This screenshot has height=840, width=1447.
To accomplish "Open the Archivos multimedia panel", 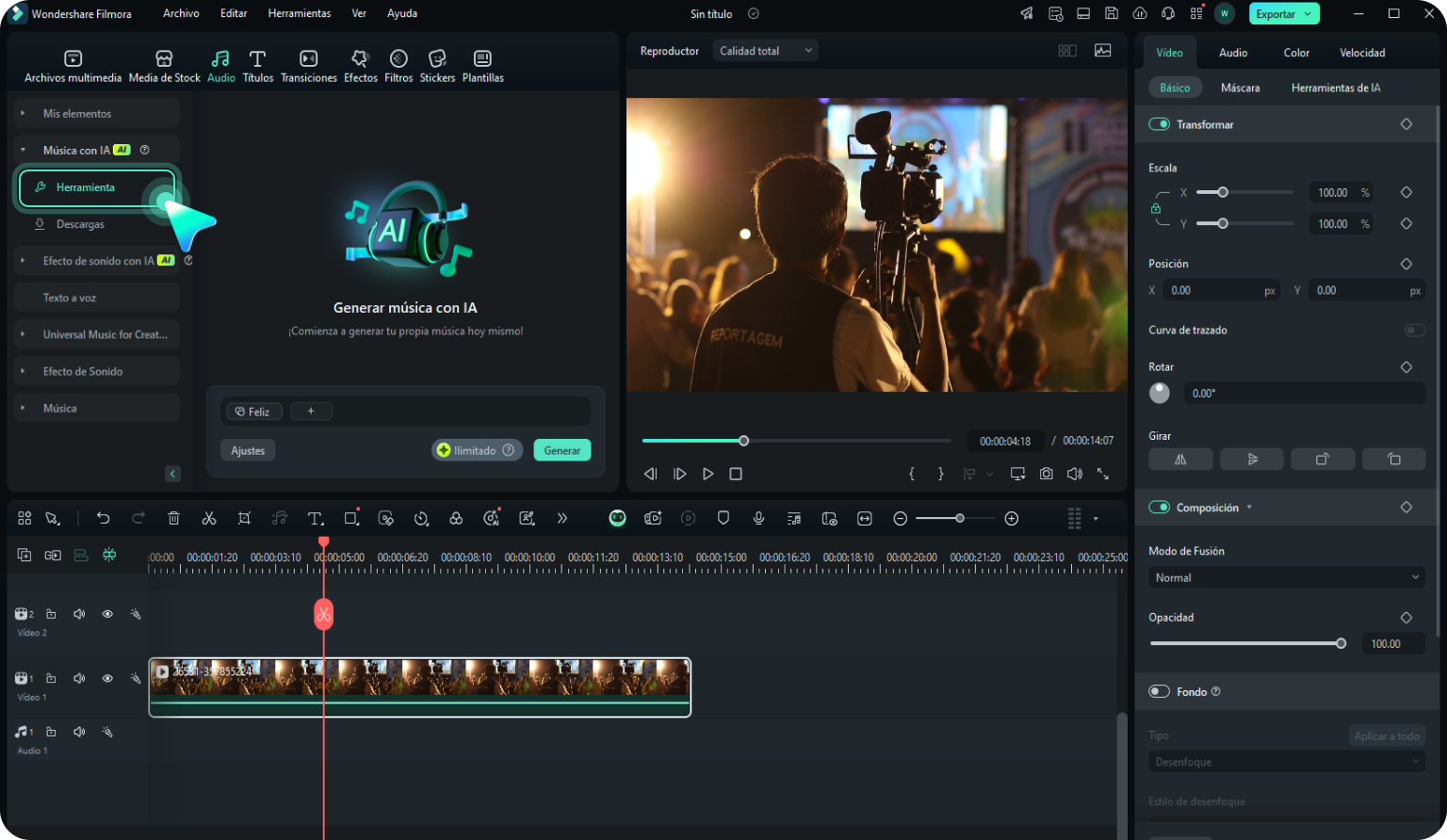I will [x=73, y=66].
